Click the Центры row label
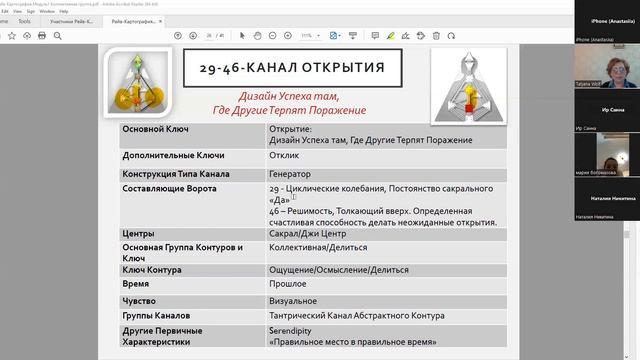 138,234
